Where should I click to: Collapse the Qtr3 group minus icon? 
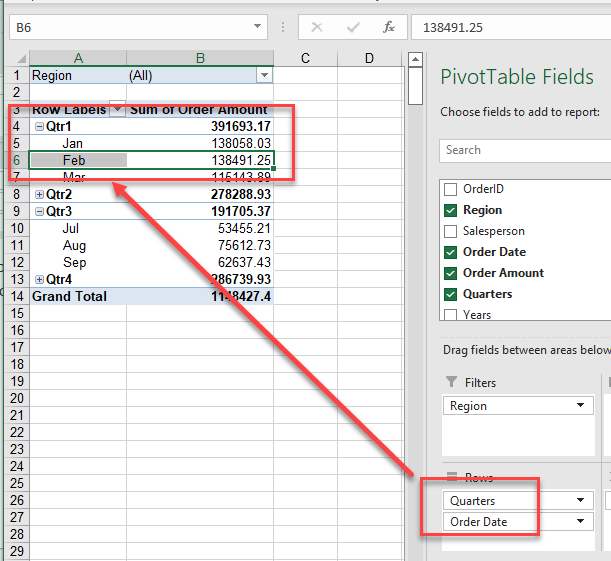(39, 211)
